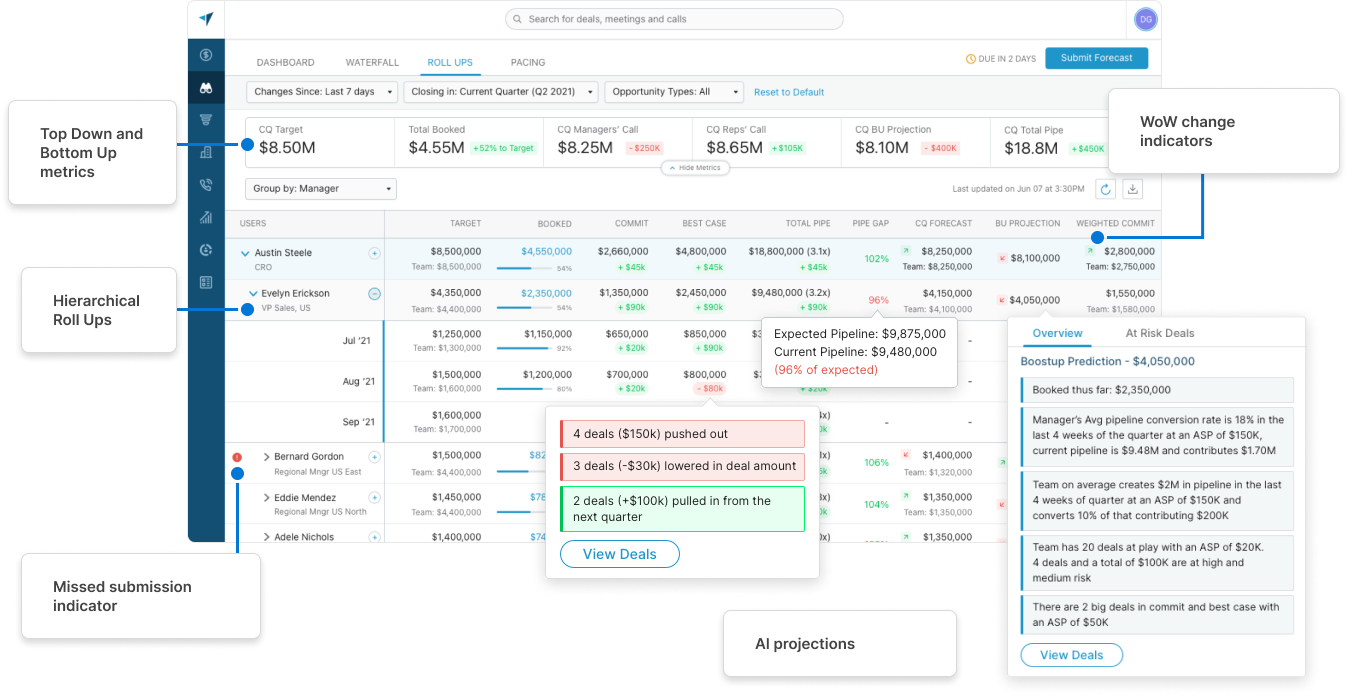Click the dollar sign icon in sidebar
1348x697 pixels.
click(206, 55)
